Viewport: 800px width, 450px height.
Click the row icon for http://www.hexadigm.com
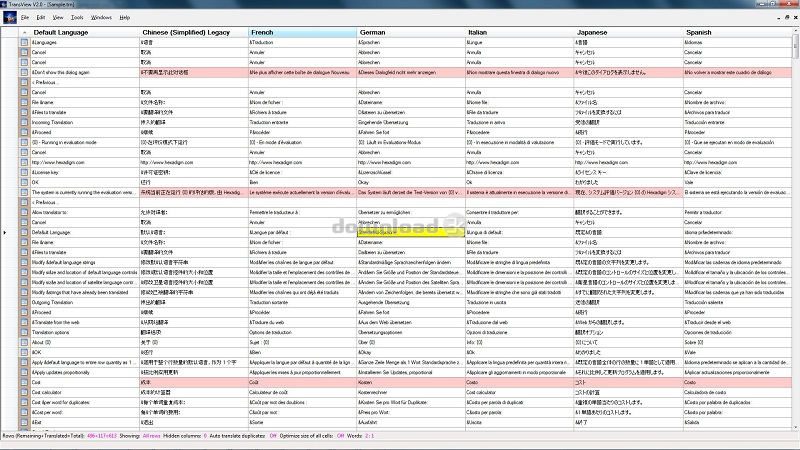(x=24, y=162)
